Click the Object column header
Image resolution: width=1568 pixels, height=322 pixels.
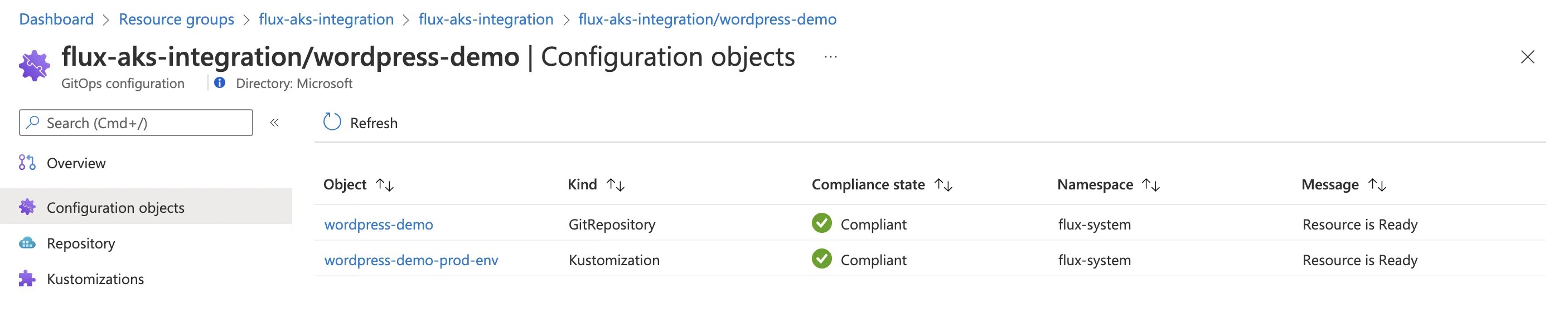point(345,184)
